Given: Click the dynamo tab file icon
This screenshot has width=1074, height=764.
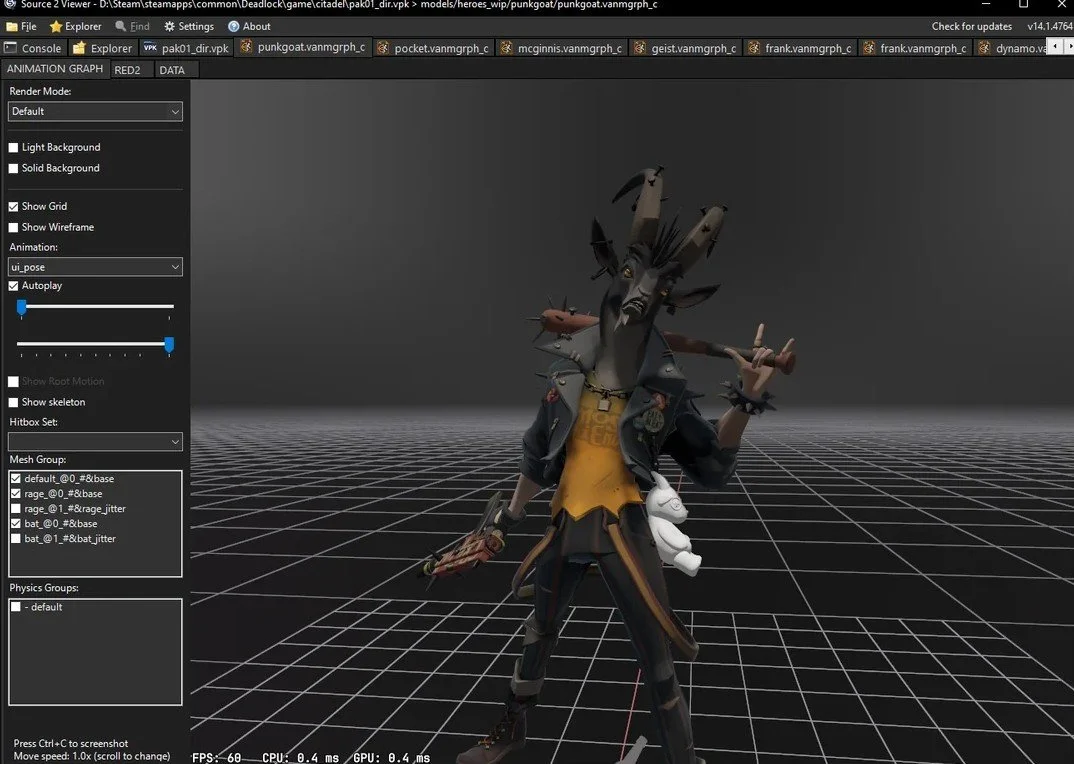Looking at the screenshot, I should [x=984, y=48].
